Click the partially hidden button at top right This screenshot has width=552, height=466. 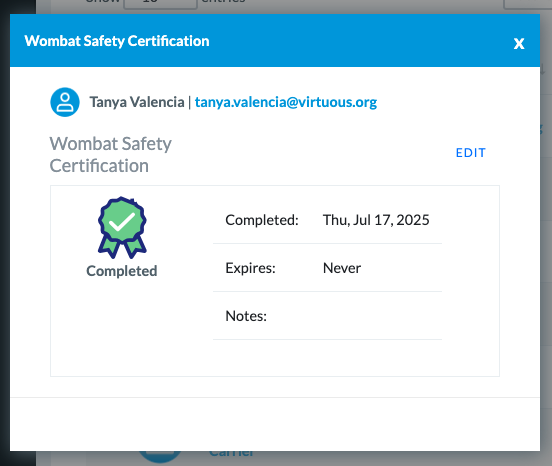[527, 4]
